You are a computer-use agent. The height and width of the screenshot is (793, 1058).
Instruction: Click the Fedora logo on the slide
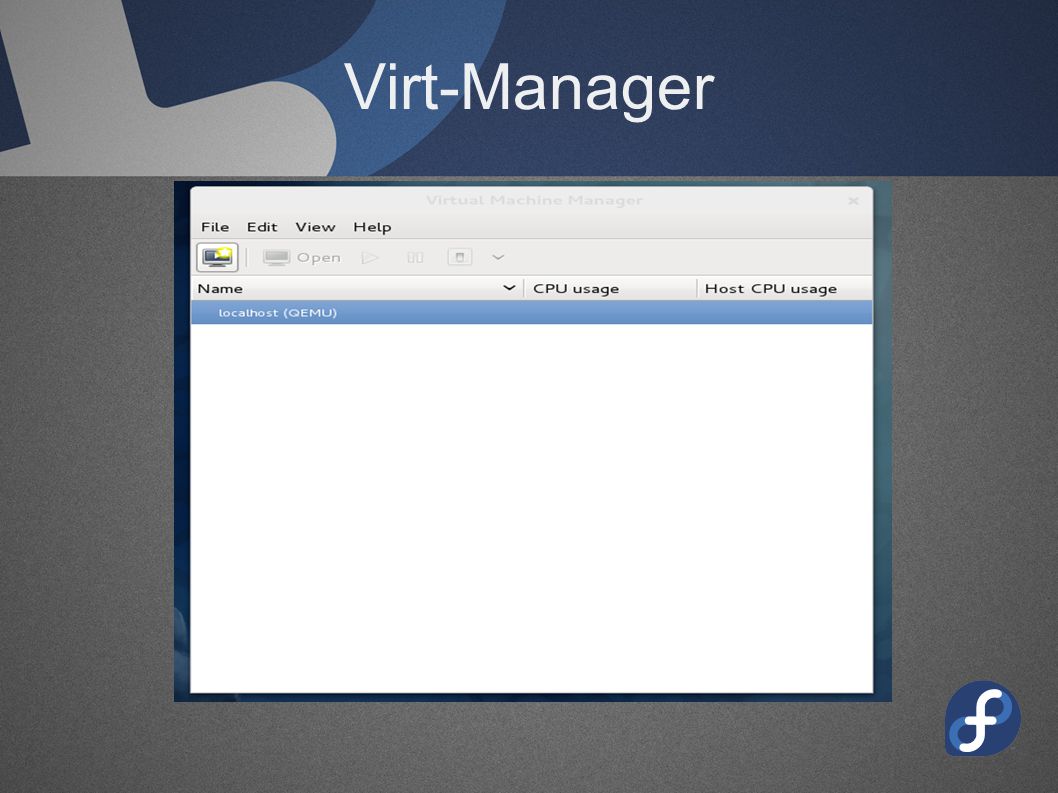(982, 718)
